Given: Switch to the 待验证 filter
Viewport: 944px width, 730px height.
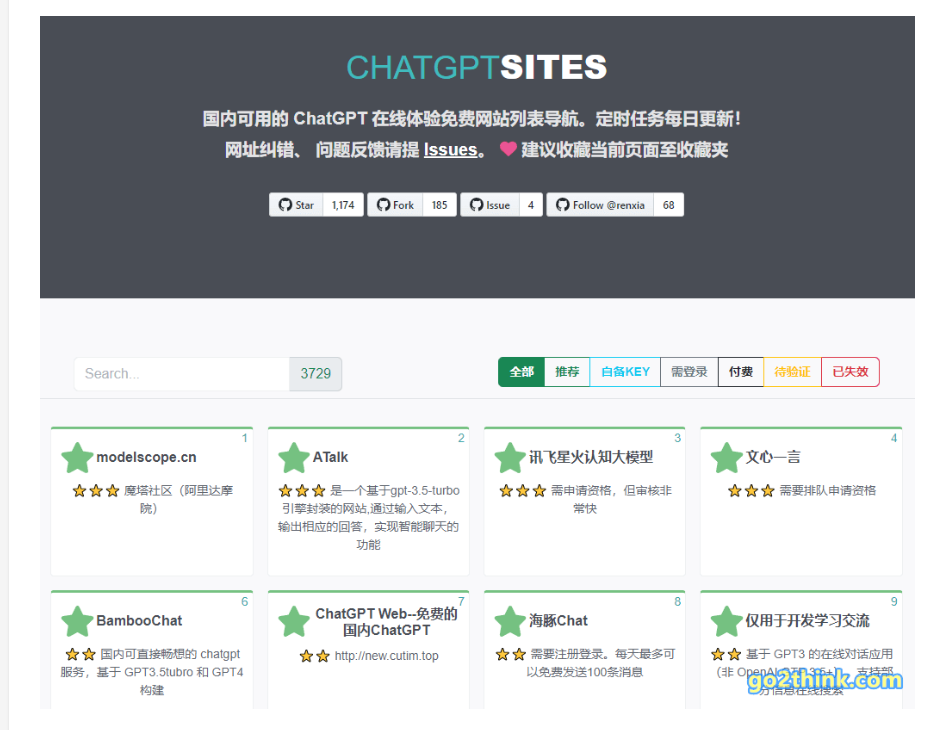Looking at the screenshot, I should pyautogui.click(x=792, y=372).
